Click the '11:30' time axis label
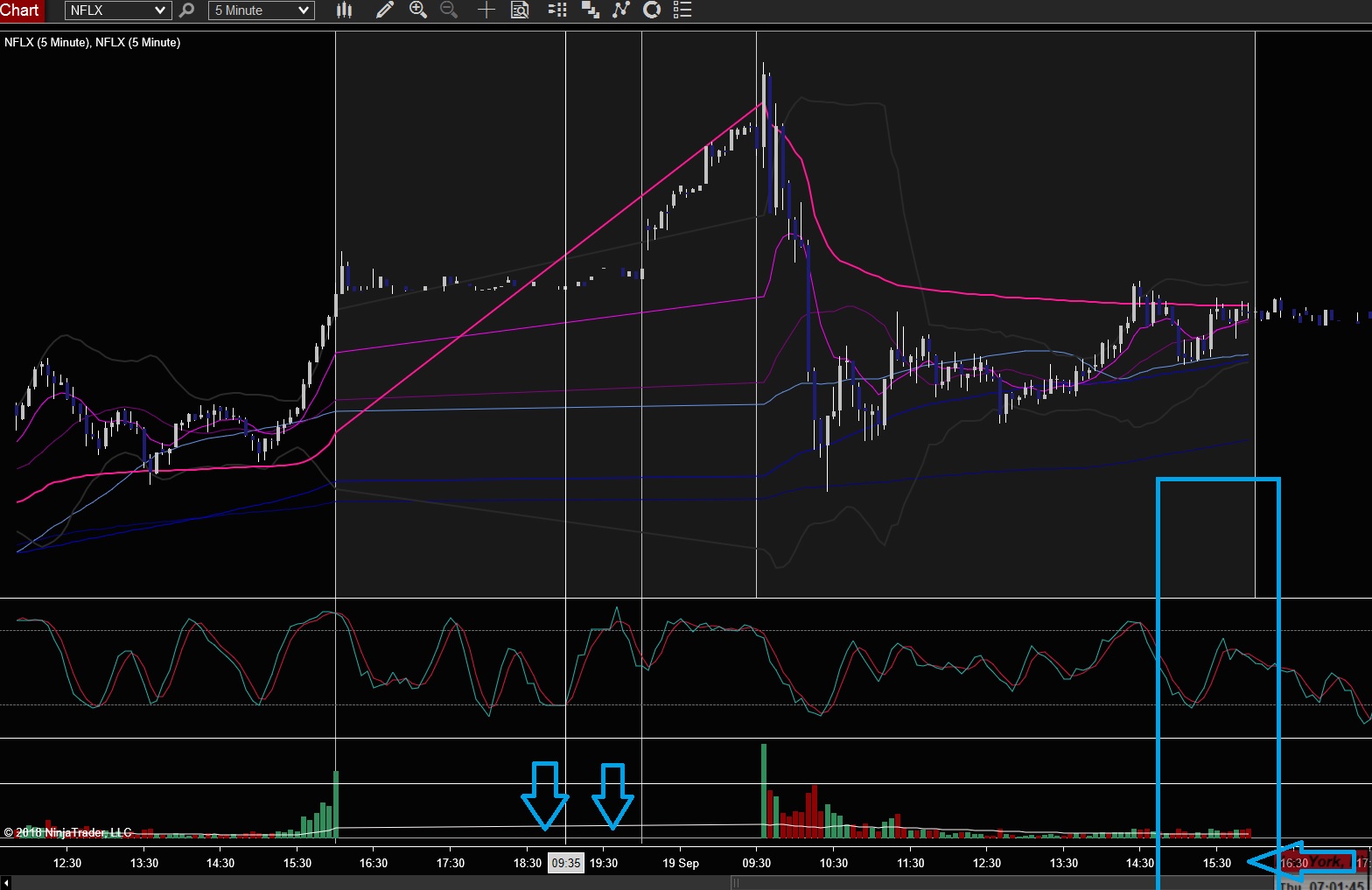 click(x=911, y=863)
